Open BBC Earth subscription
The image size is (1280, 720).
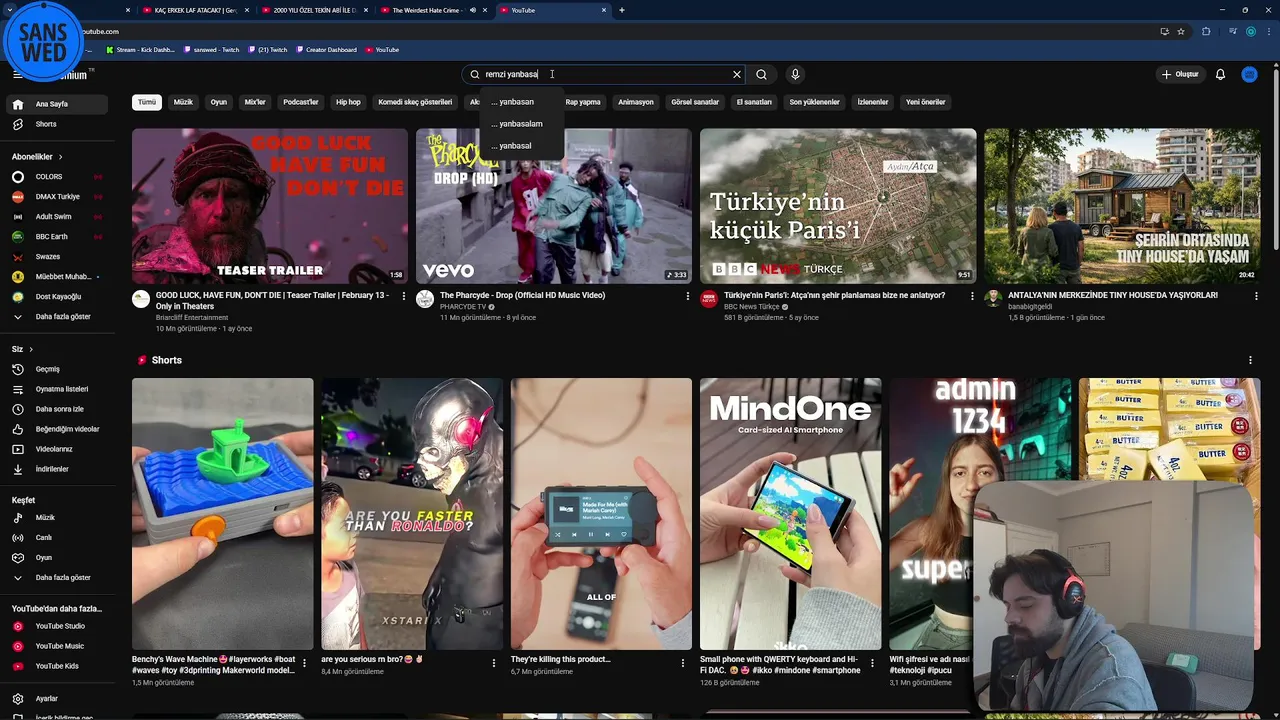point(58,237)
